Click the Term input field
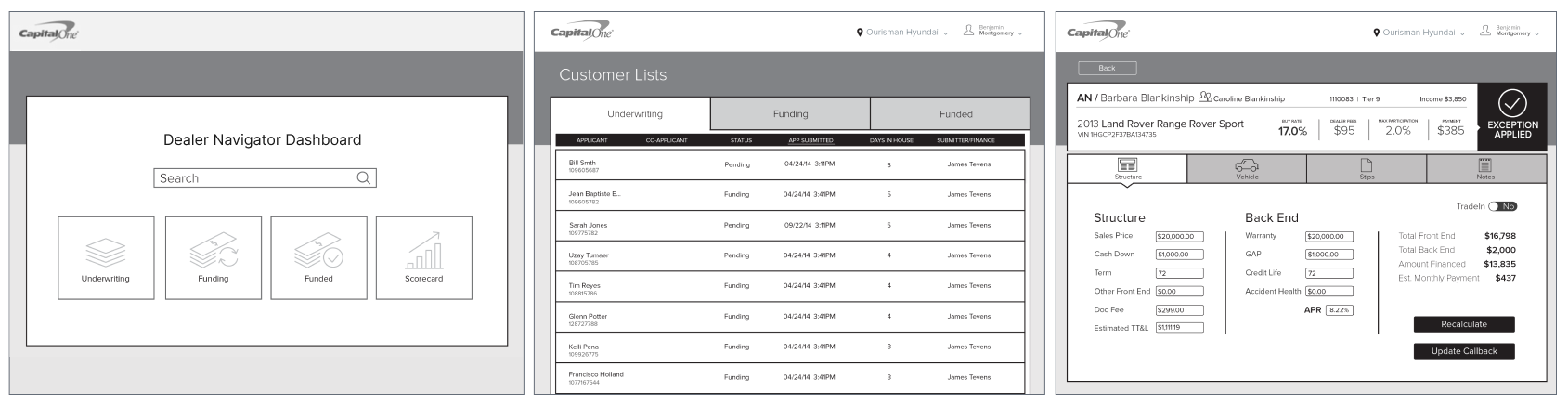1568x406 pixels. [1179, 273]
